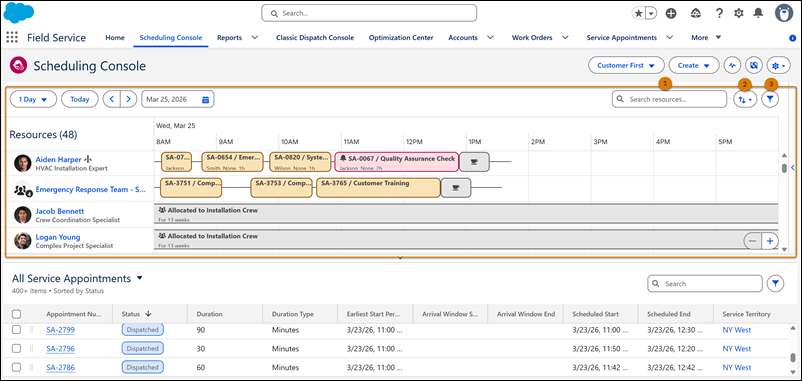Go to the Home tab
Image resolution: width=802 pixels, height=381 pixels.
point(115,37)
